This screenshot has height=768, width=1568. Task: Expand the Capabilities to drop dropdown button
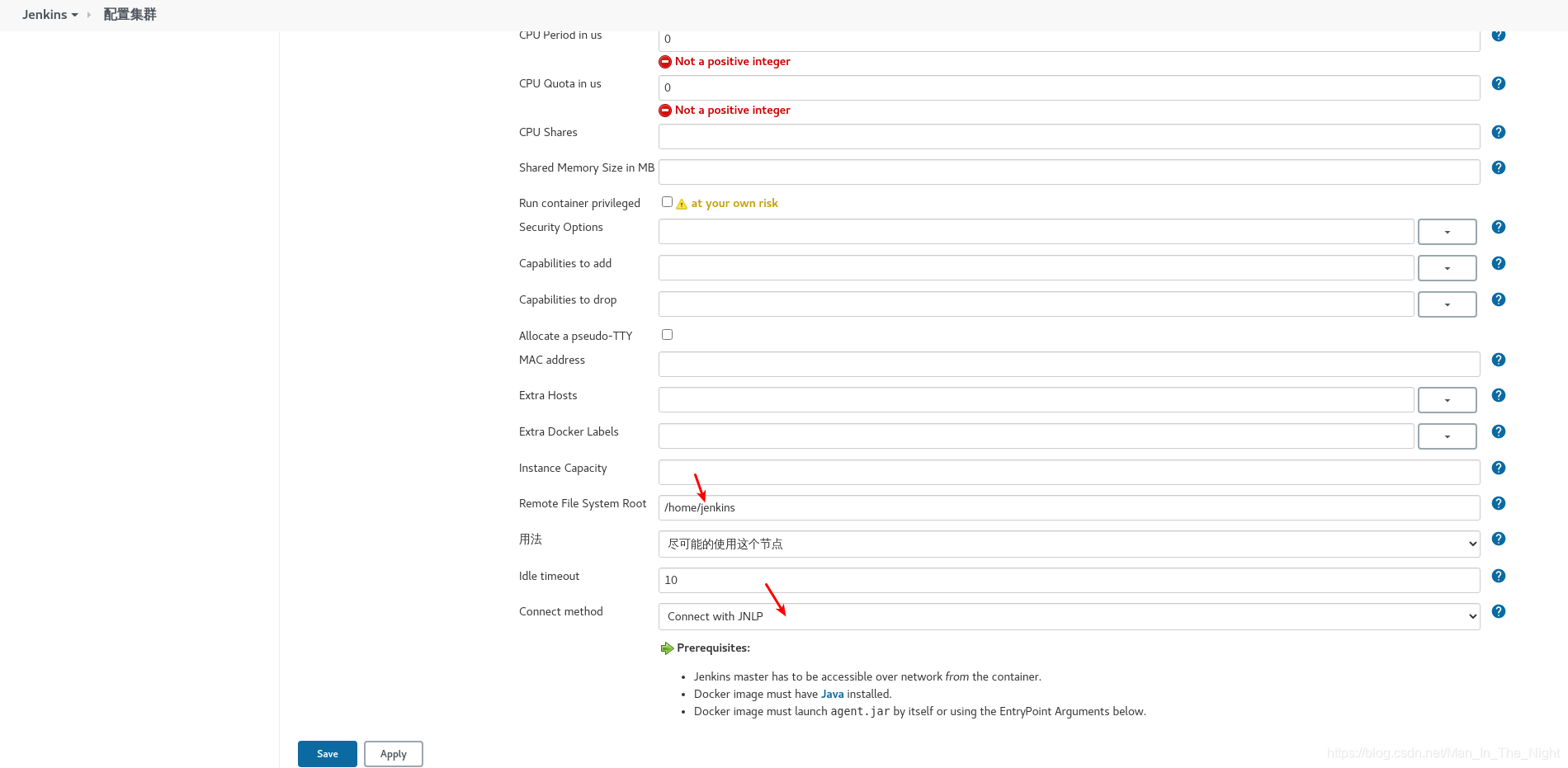(1448, 304)
